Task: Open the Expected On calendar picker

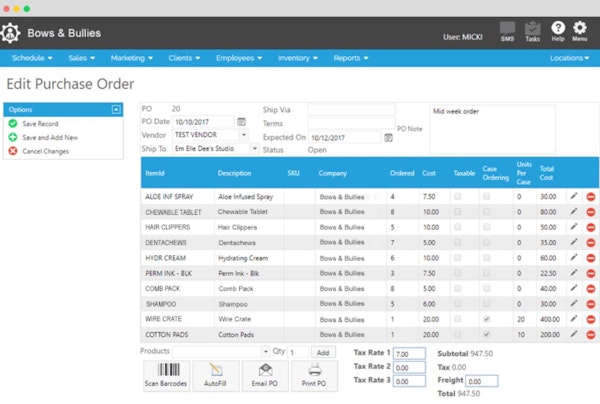Action: tap(388, 137)
